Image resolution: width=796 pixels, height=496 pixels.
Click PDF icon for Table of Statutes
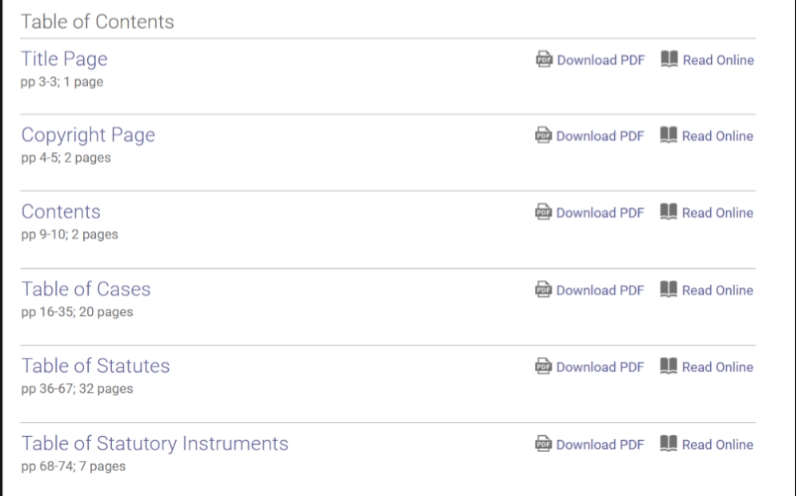544,367
